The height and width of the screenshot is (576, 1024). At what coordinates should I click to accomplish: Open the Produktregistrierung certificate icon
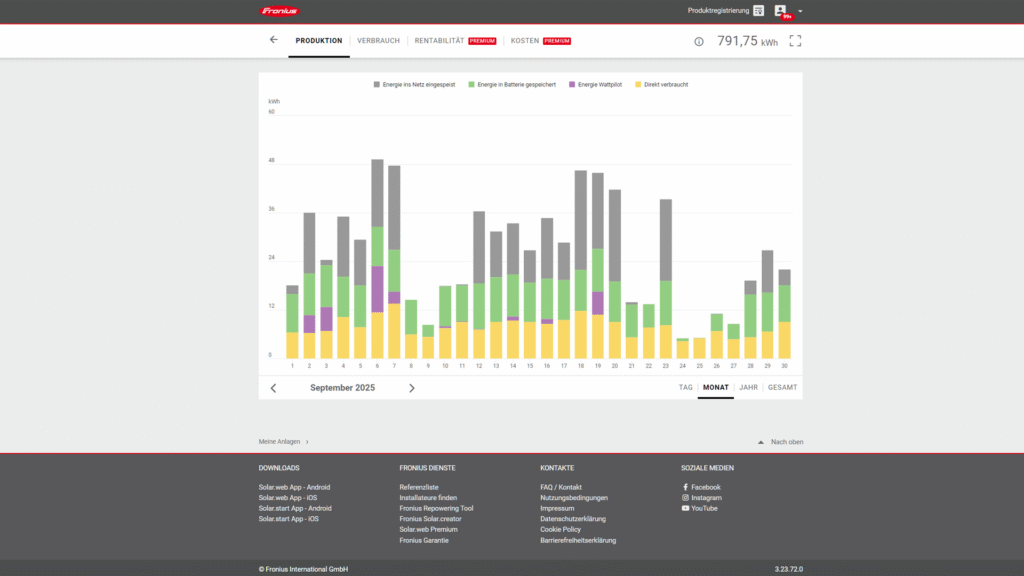(x=758, y=11)
